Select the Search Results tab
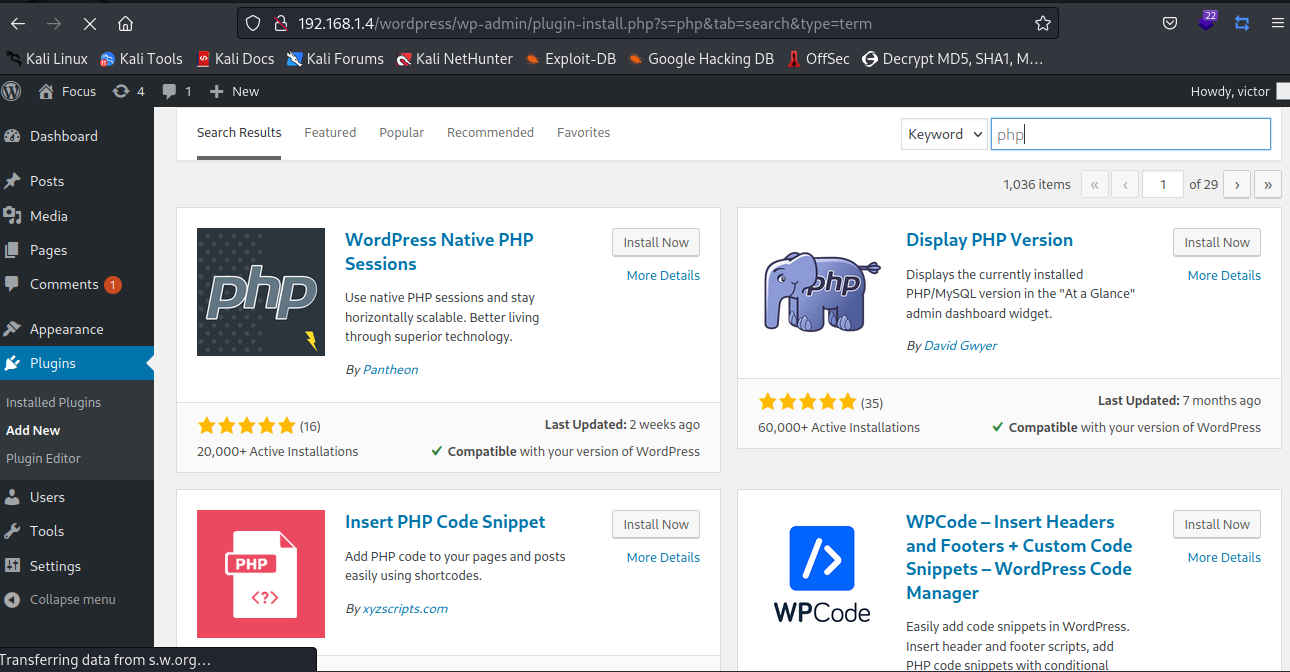The width and height of the screenshot is (1290, 672). pos(239,132)
